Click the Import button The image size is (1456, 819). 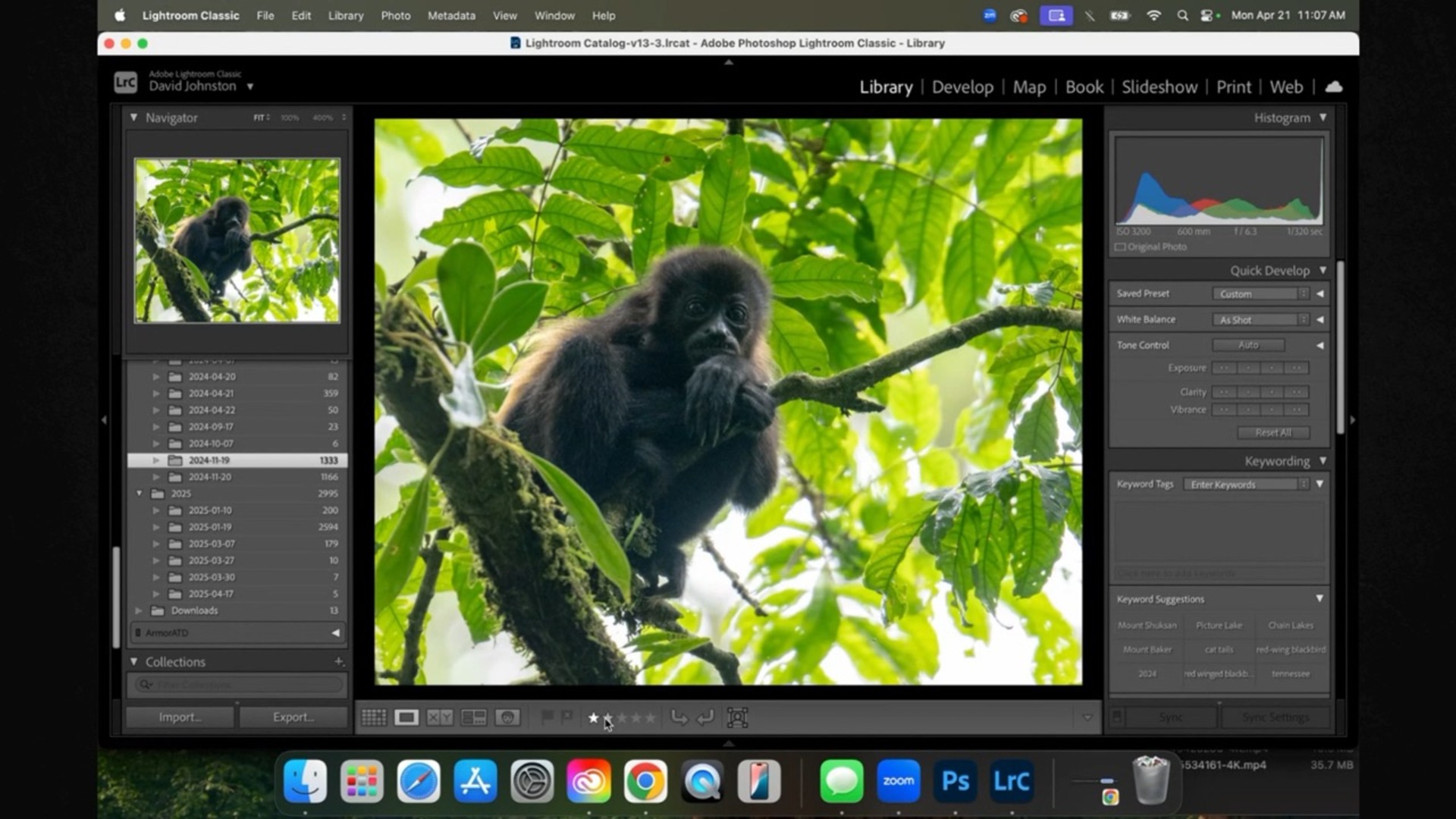pyautogui.click(x=180, y=716)
